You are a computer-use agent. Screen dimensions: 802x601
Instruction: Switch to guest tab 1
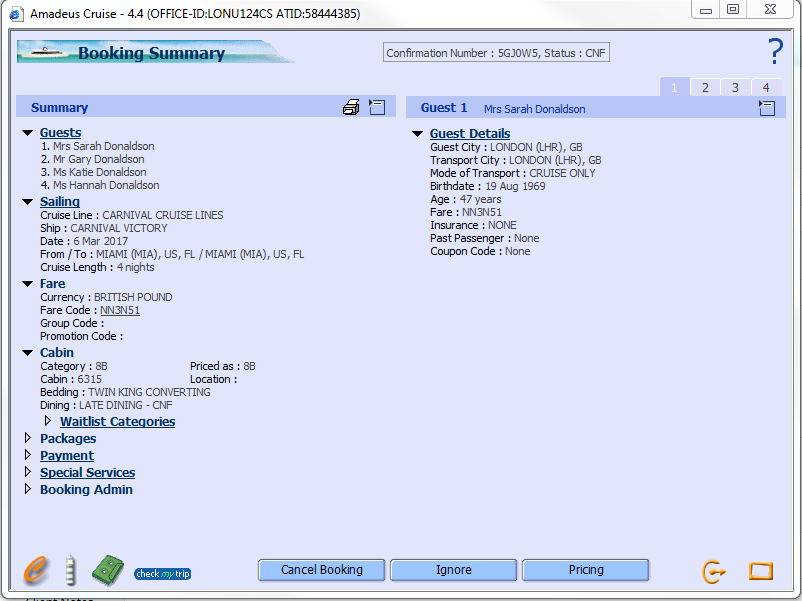point(674,87)
